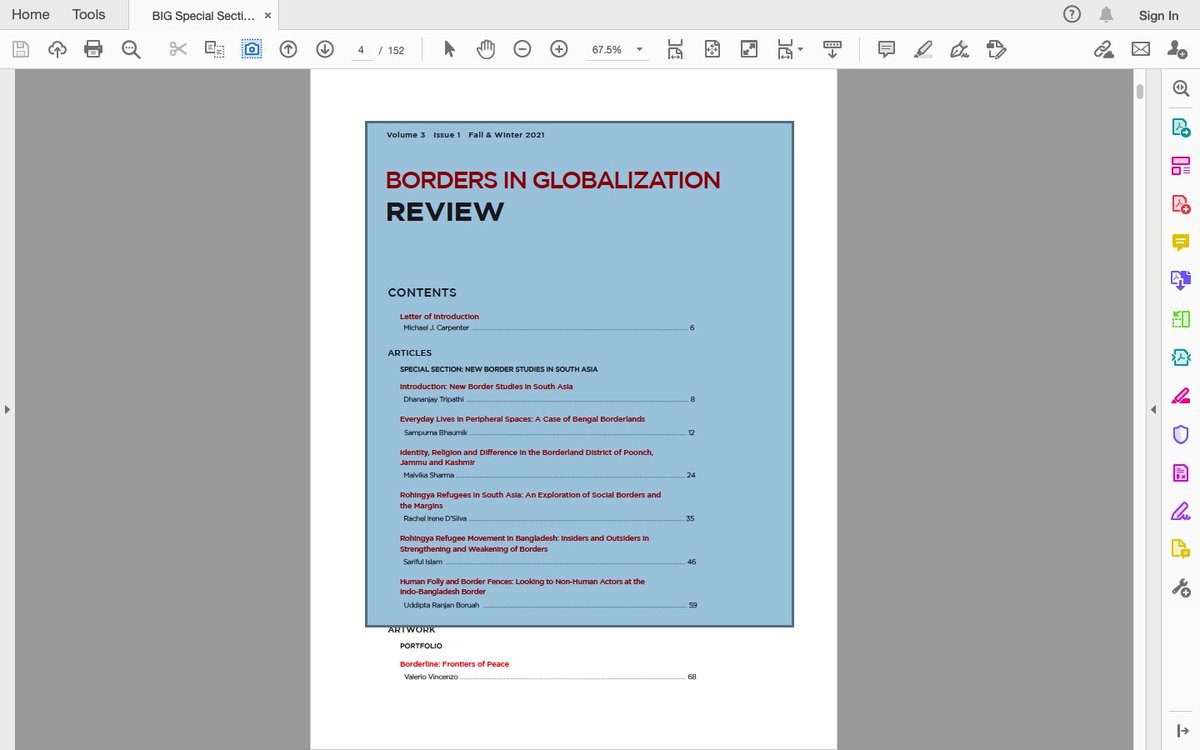The width and height of the screenshot is (1200, 750).
Task: Click Sign In
Action: coord(1158,15)
